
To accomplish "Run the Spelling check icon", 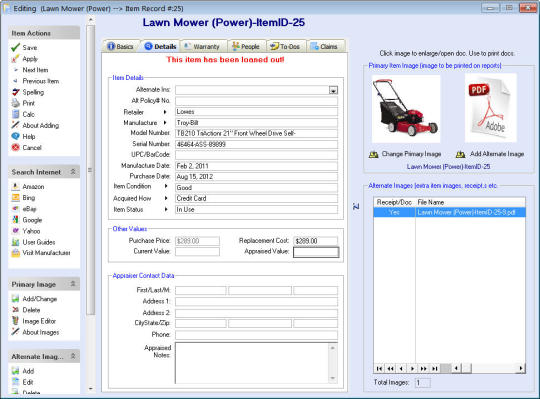I will pos(15,92).
